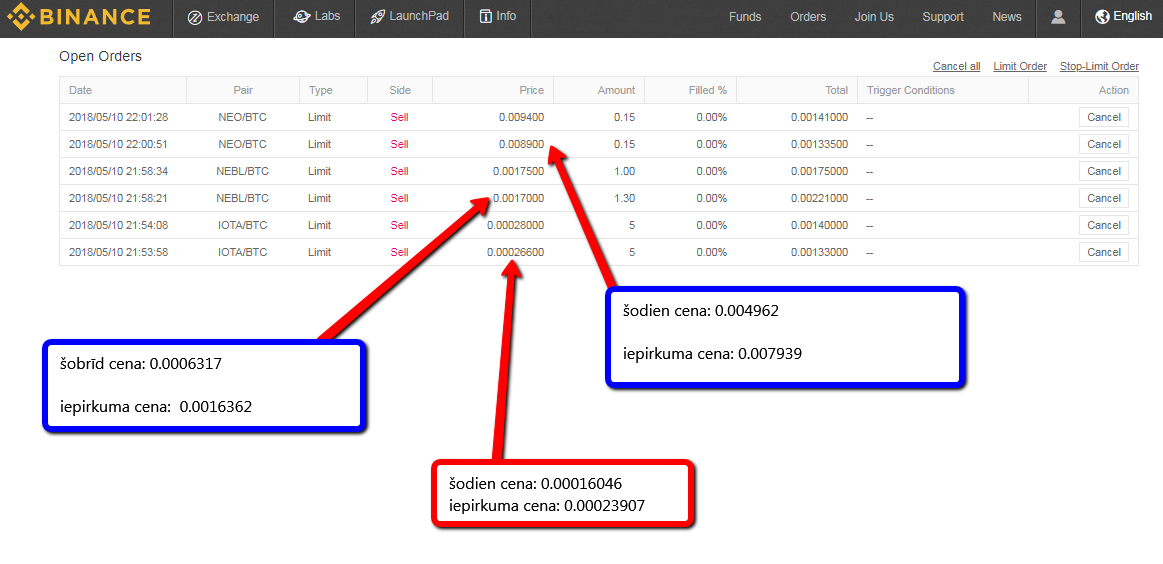Image resolution: width=1163 pixels, height=564 pixels.
Task: Click the price 0.00028000
Action: [515, 225]
